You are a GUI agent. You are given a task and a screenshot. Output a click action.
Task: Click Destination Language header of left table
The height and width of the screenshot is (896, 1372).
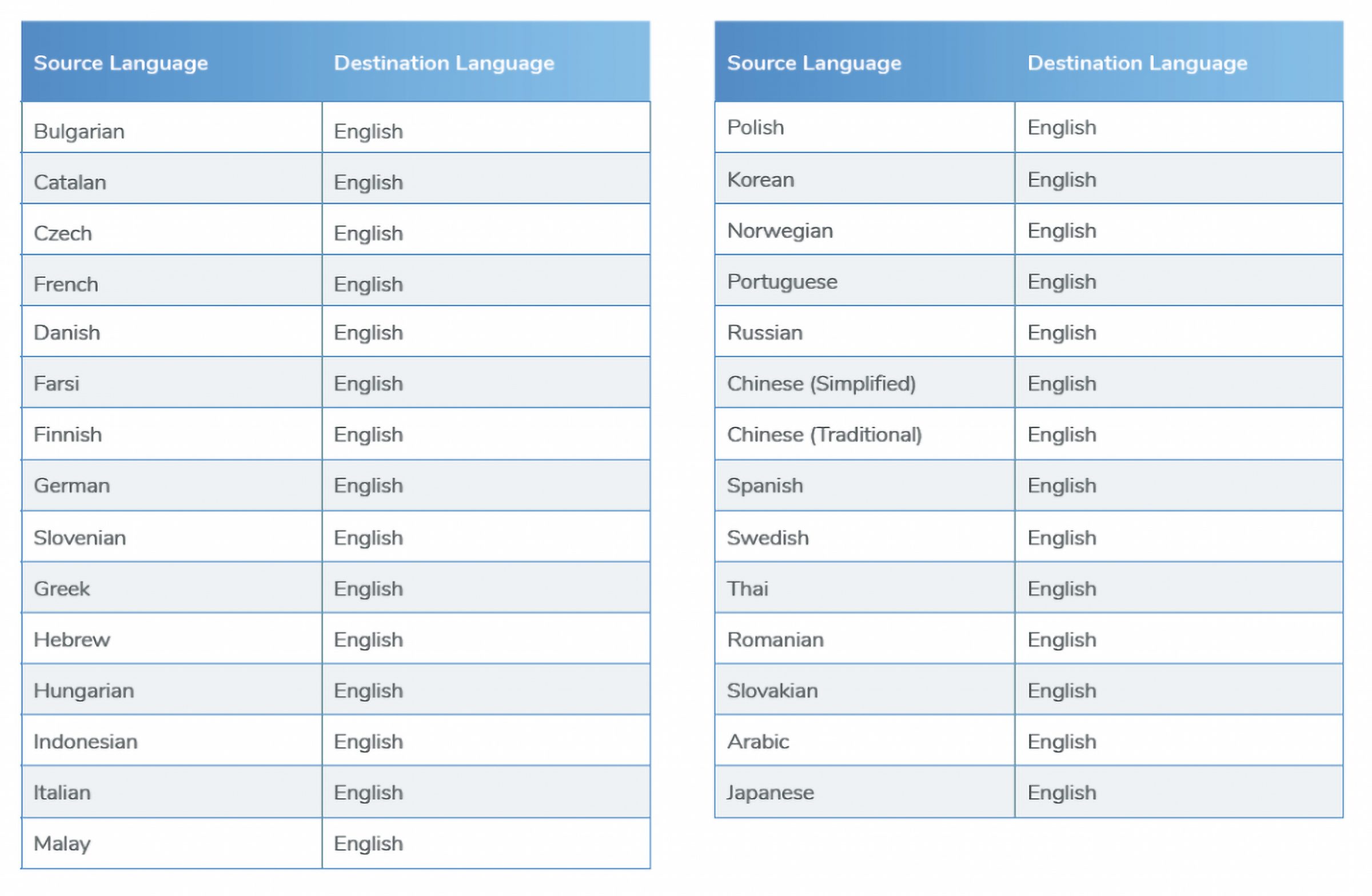coord(444,63)
